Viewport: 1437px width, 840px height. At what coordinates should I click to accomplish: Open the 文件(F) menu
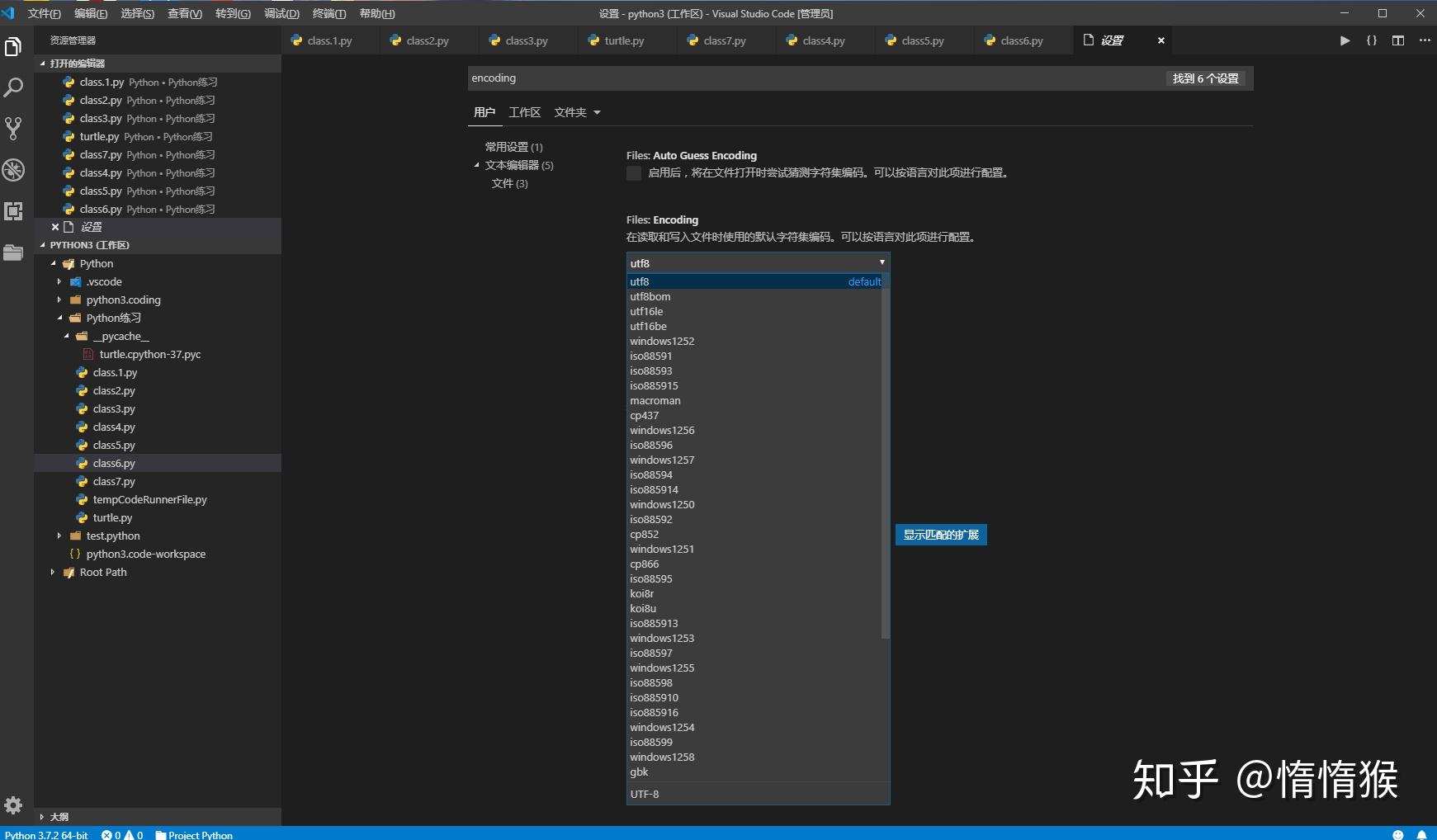point(45,13)
